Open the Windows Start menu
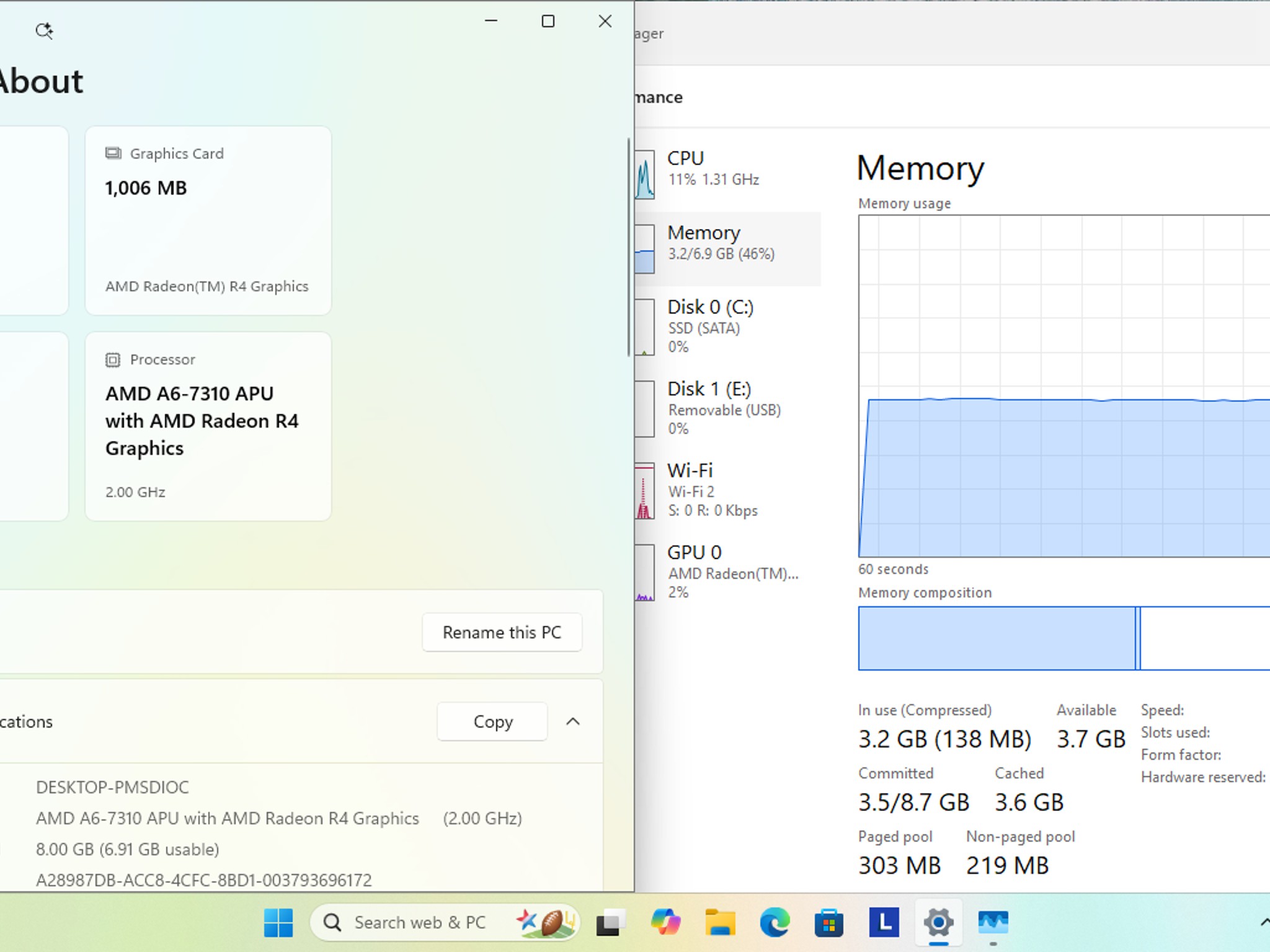 pos(278,923)
